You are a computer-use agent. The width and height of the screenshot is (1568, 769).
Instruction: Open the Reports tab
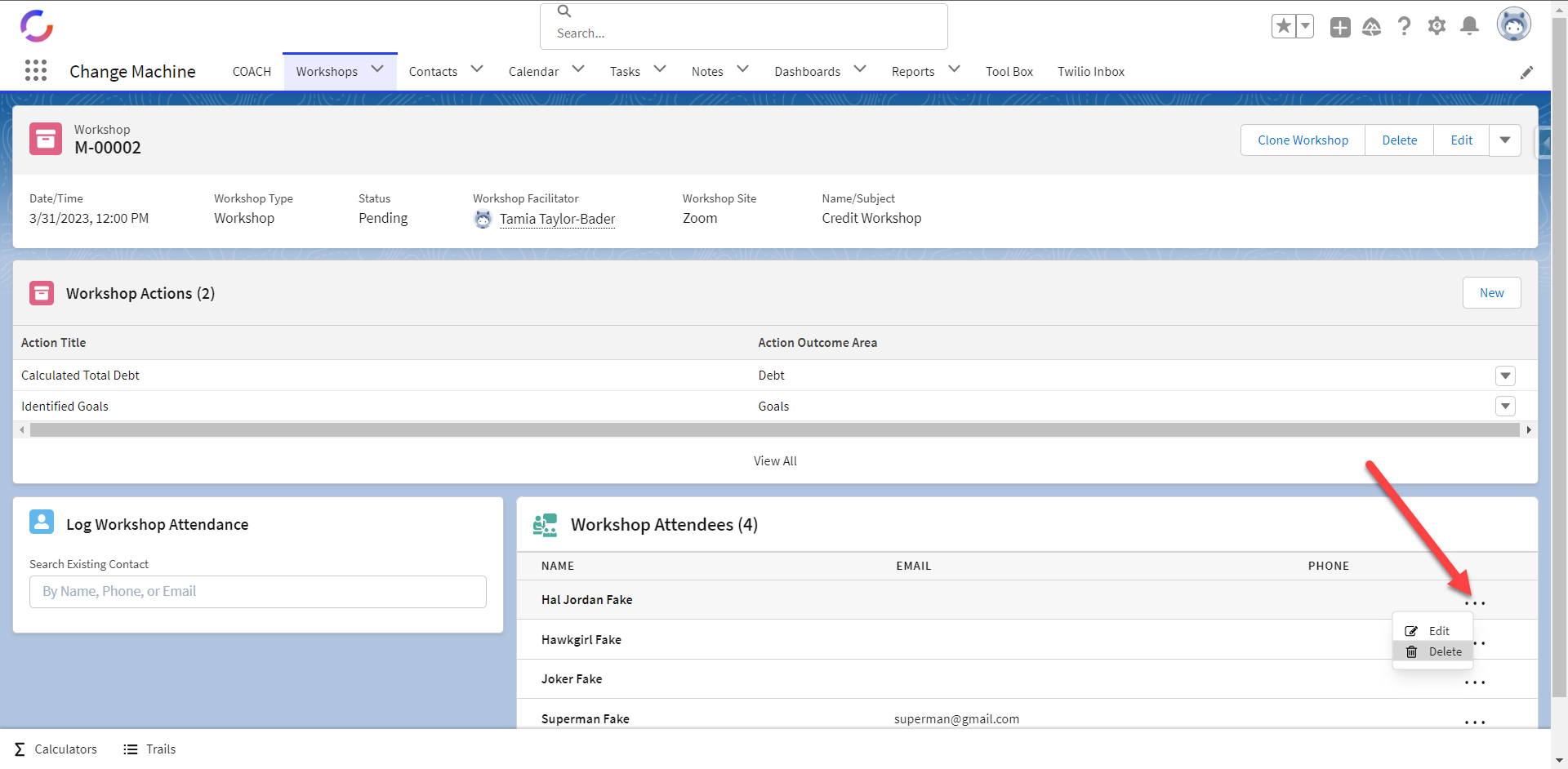913,72
